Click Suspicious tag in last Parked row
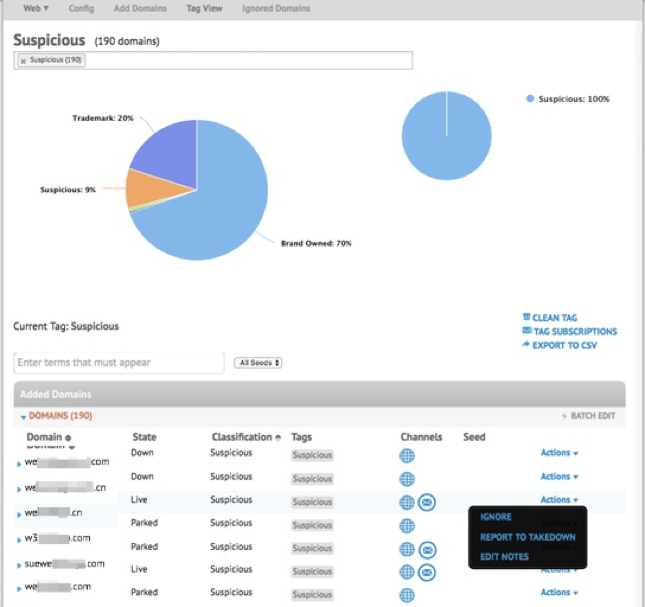645x607 pixels. pos(312,595)
